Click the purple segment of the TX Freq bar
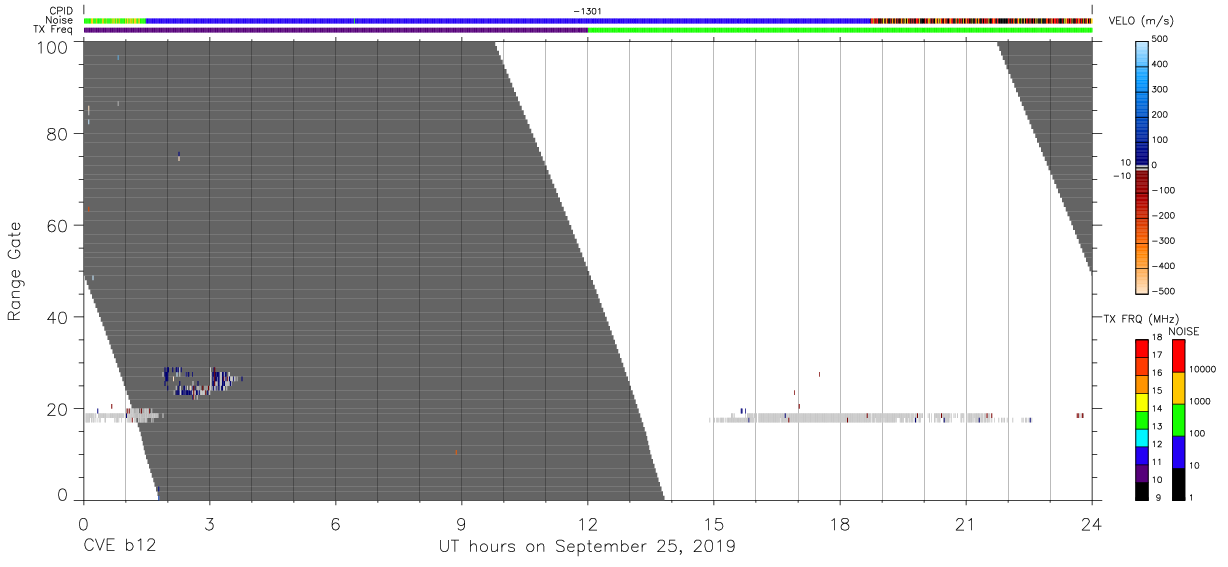Viewport: 1228px width, 567px height. 335,30
